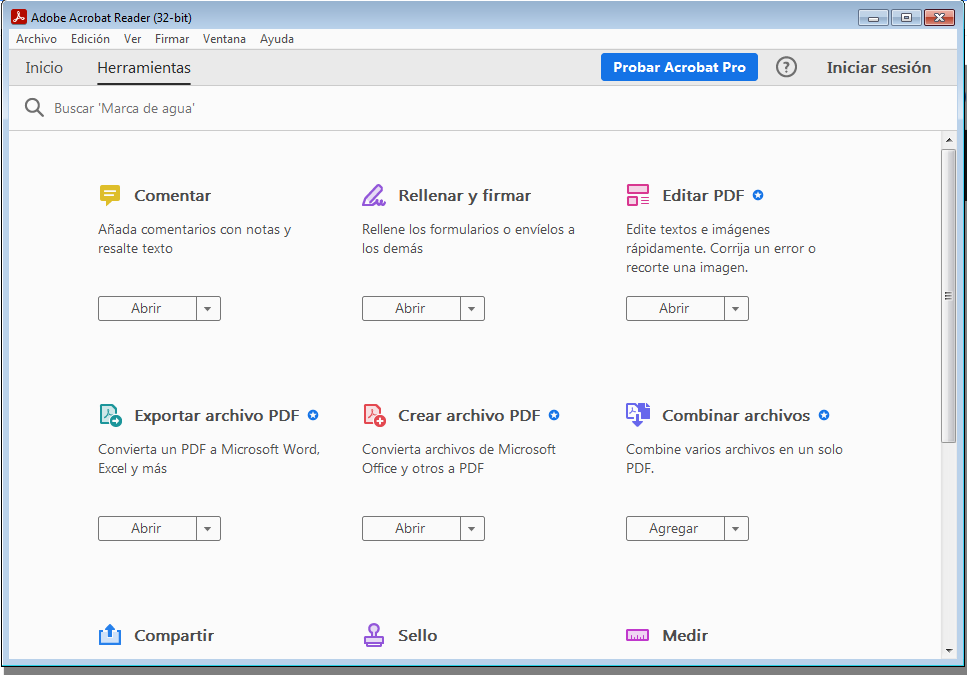Open the Archivo menu
The width and height of the screenshot is (967, 675).
[36, 39]
